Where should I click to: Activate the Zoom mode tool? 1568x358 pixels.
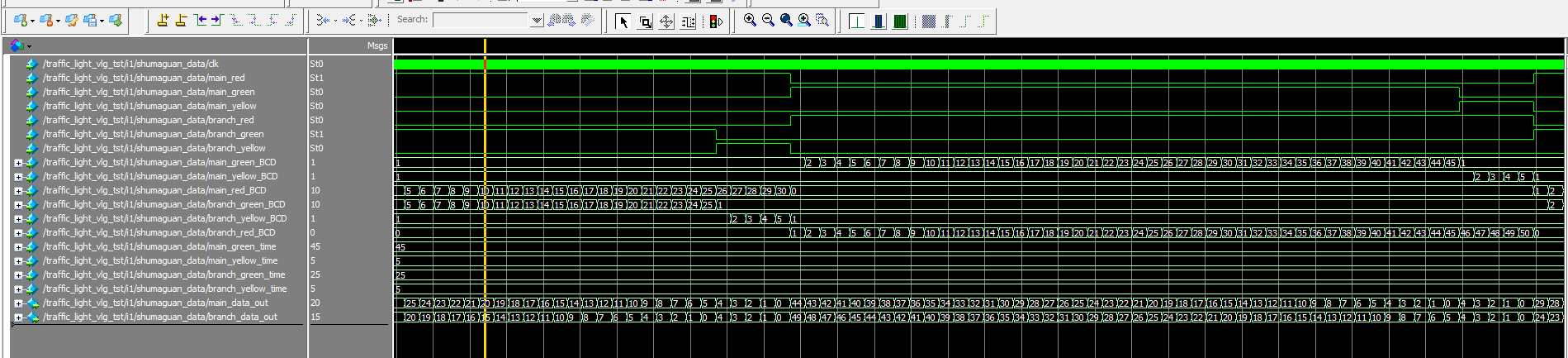645,21
